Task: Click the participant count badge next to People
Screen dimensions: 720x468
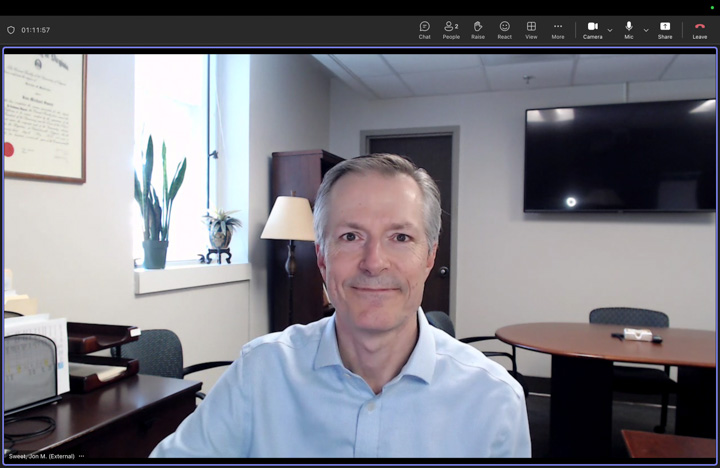Action: pyautogui.click(x=457, y=26)
